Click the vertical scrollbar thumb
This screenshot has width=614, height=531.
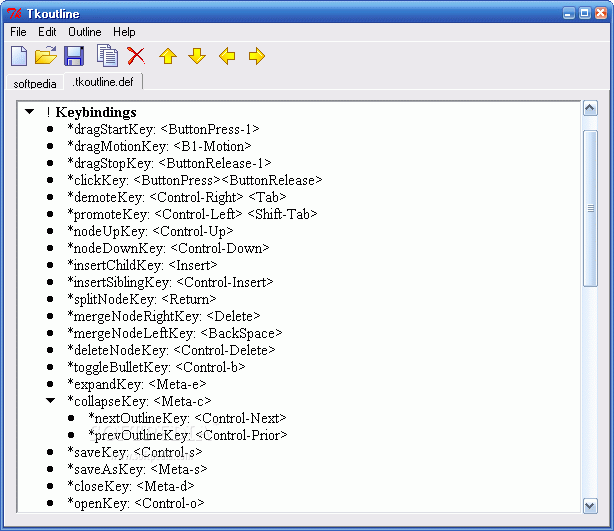(590, 208)
